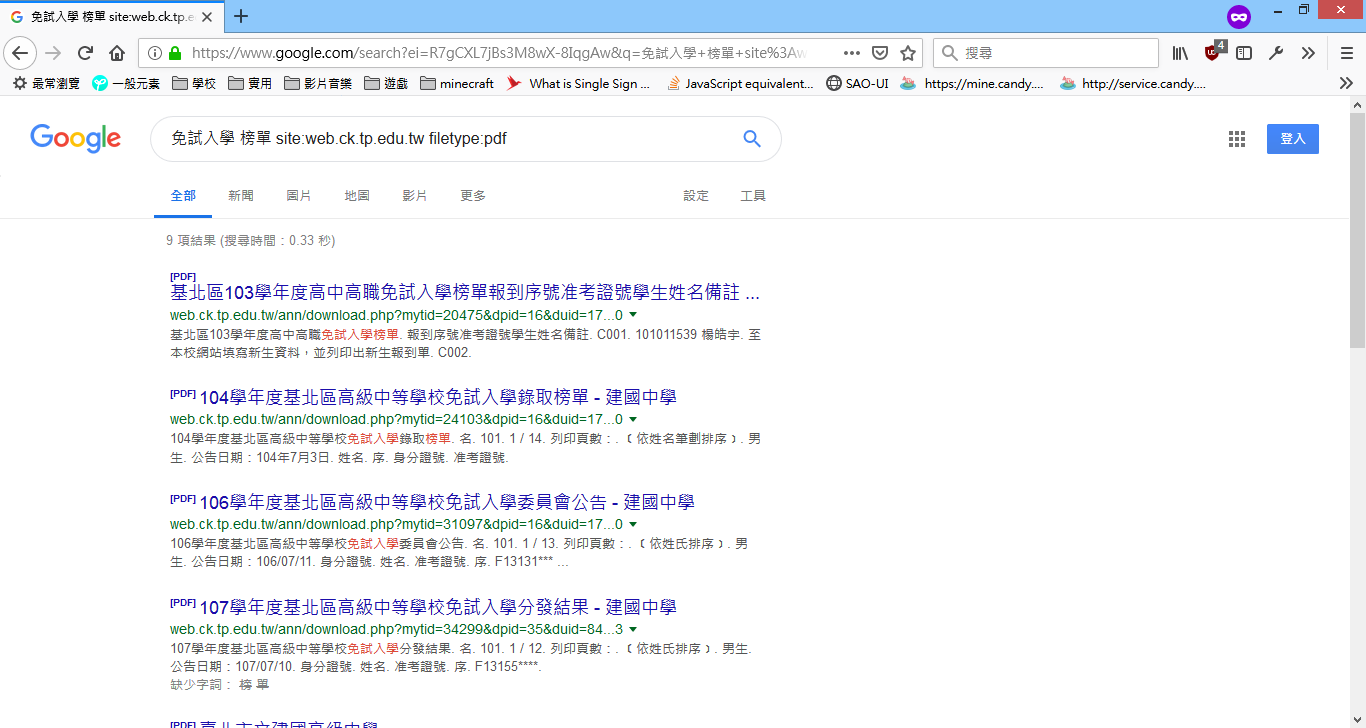Image resolution: width=1366 pixels, height=728 pixels.
Task: View the green padlock connection details
Action: (175, 53)
